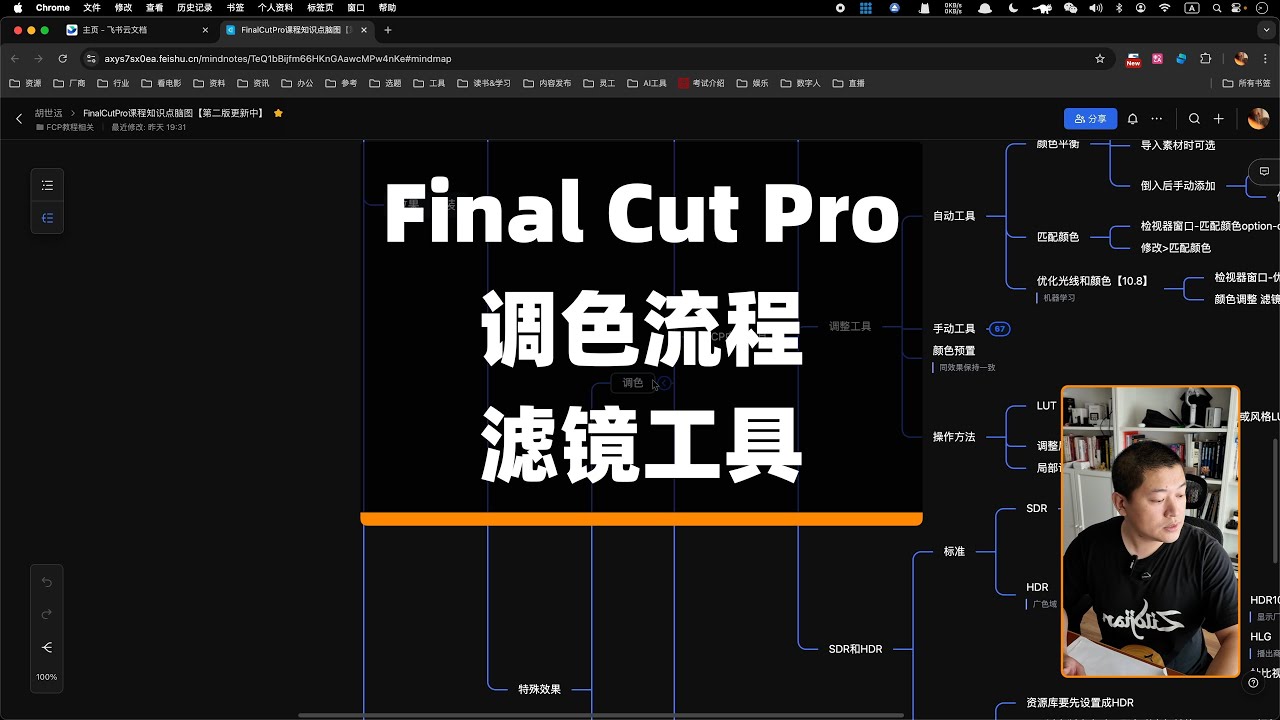
Task: Click the redo arrow in left toolbar
Action: click(x=47, y=614)
